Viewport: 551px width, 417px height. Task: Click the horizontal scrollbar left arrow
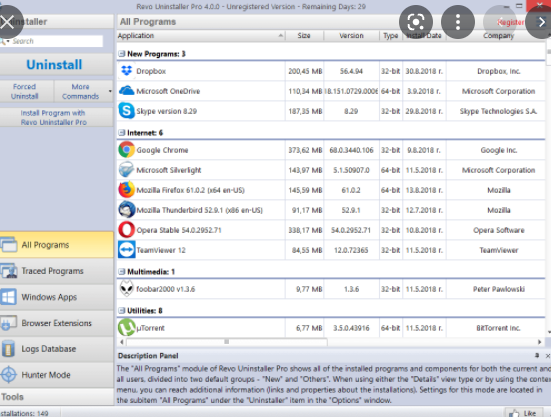pyautogui.click(x=122, y=342)
